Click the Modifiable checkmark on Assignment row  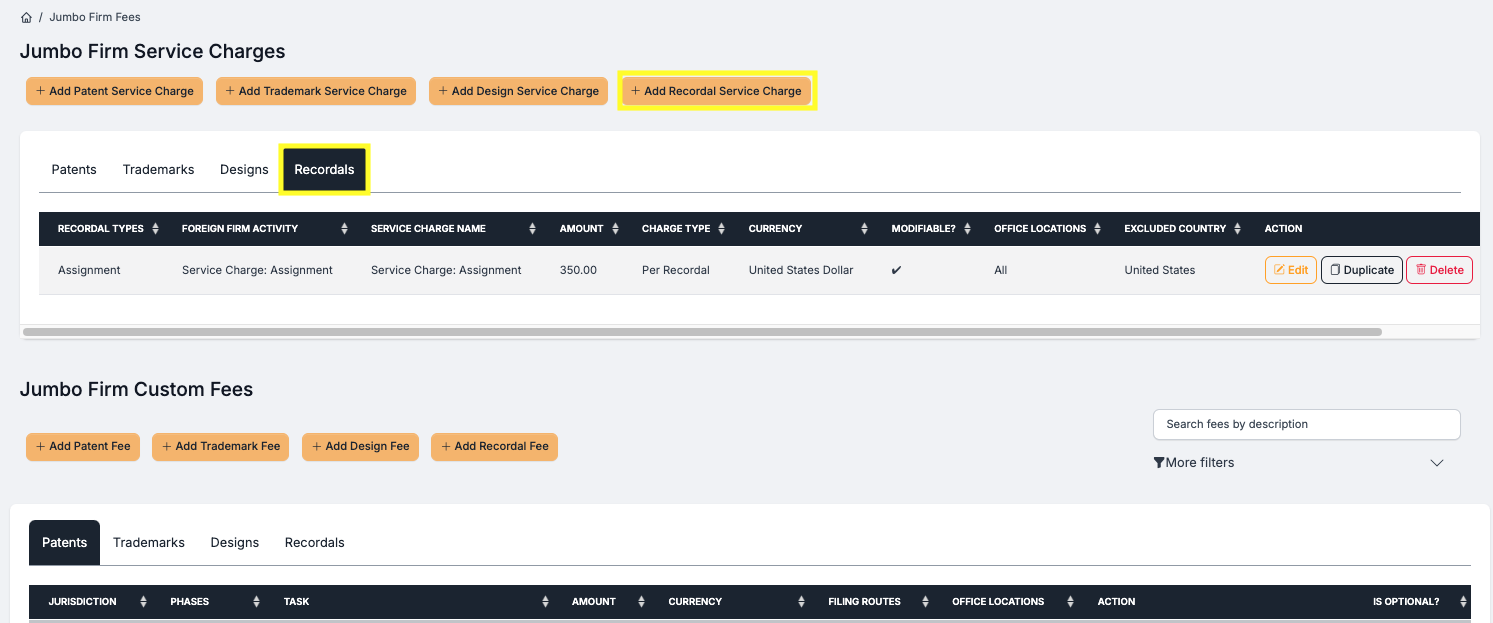(896, 269)
